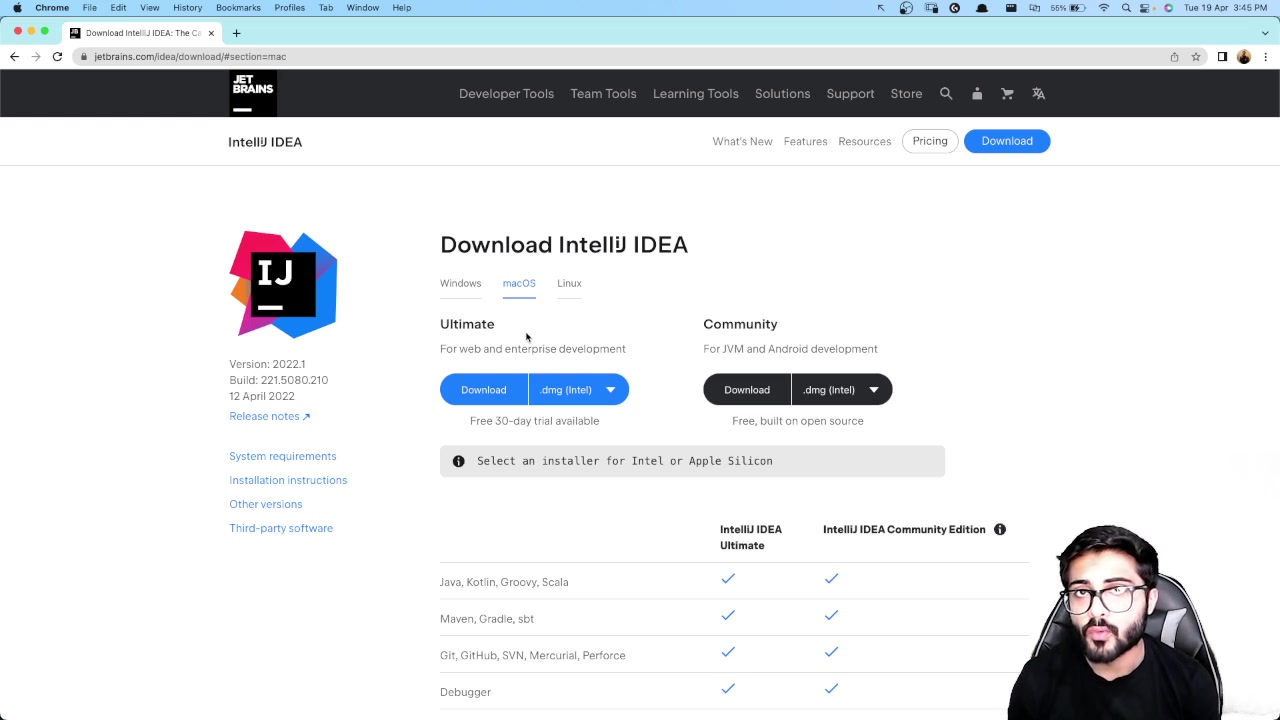Click browser back arrow
This screenshot has width=1280, height=720.
coord(14,57)
